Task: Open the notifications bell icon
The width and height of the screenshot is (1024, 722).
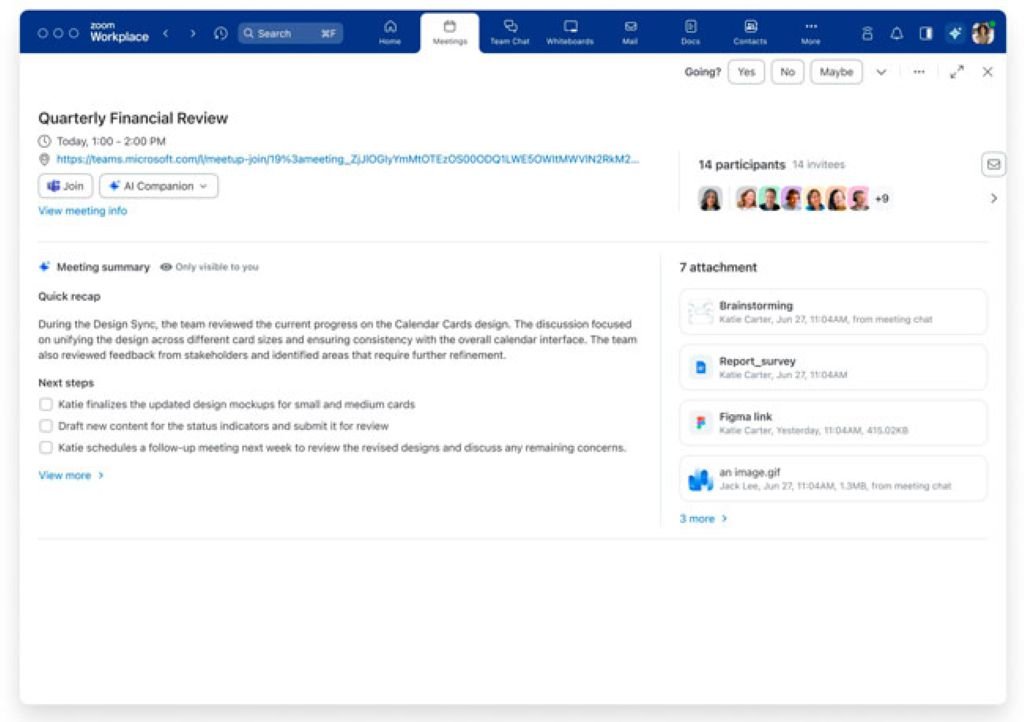Action: [x=897, y=33]
